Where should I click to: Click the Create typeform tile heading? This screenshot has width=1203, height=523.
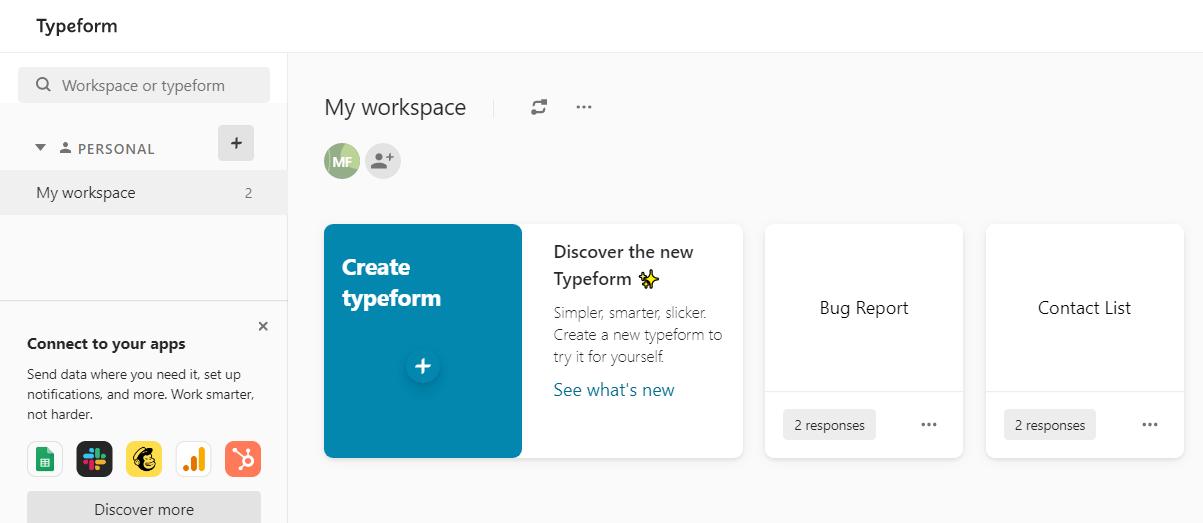(x=391, y=283)
